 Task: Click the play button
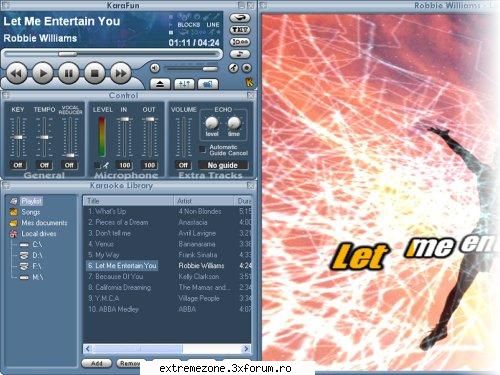[x=43, y=73]
